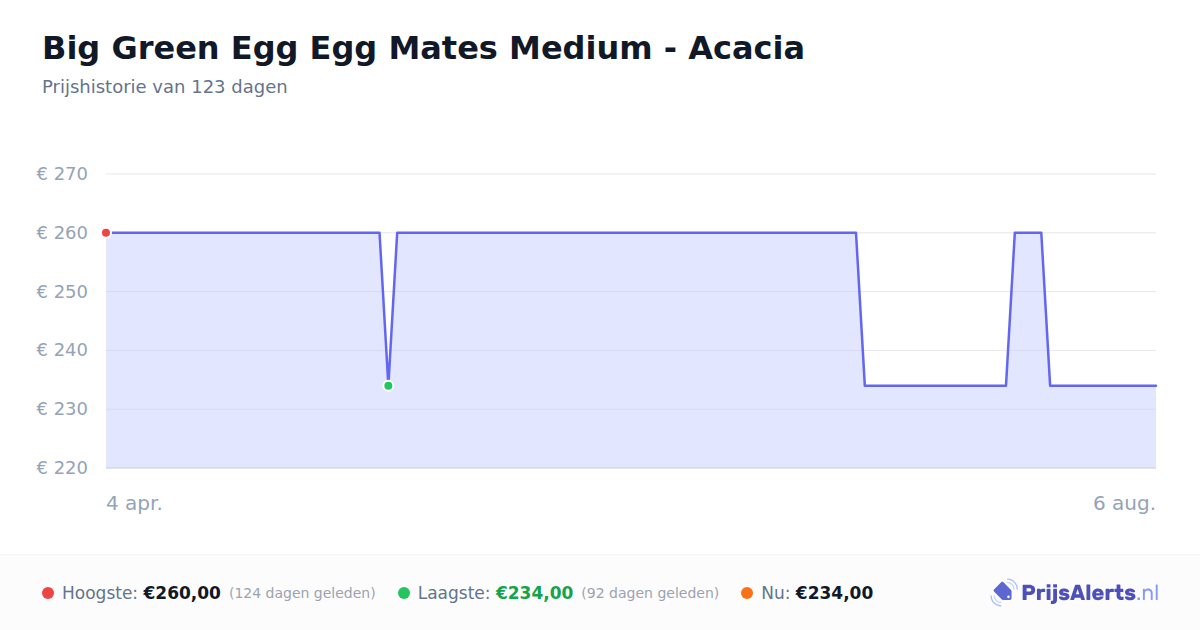
Task: Click the orange Nu legend dot
Action: tap(747, 593)
